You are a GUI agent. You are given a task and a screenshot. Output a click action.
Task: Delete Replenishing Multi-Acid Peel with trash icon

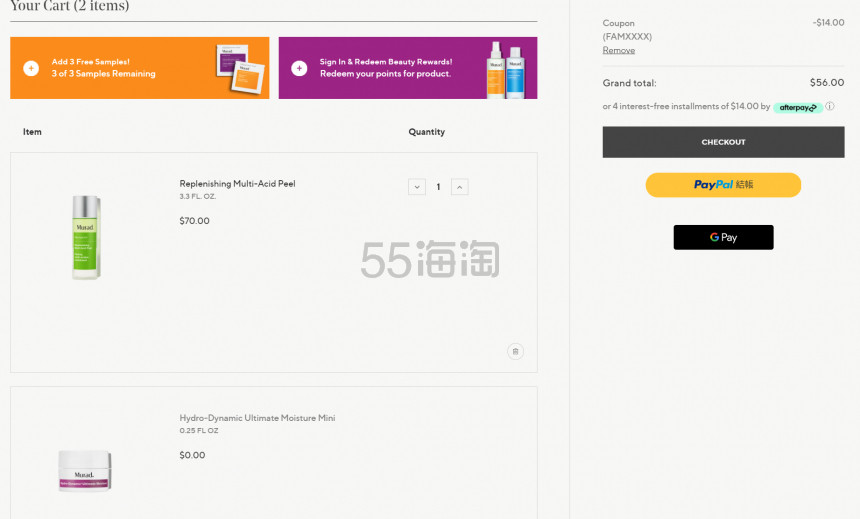[516, 351]
